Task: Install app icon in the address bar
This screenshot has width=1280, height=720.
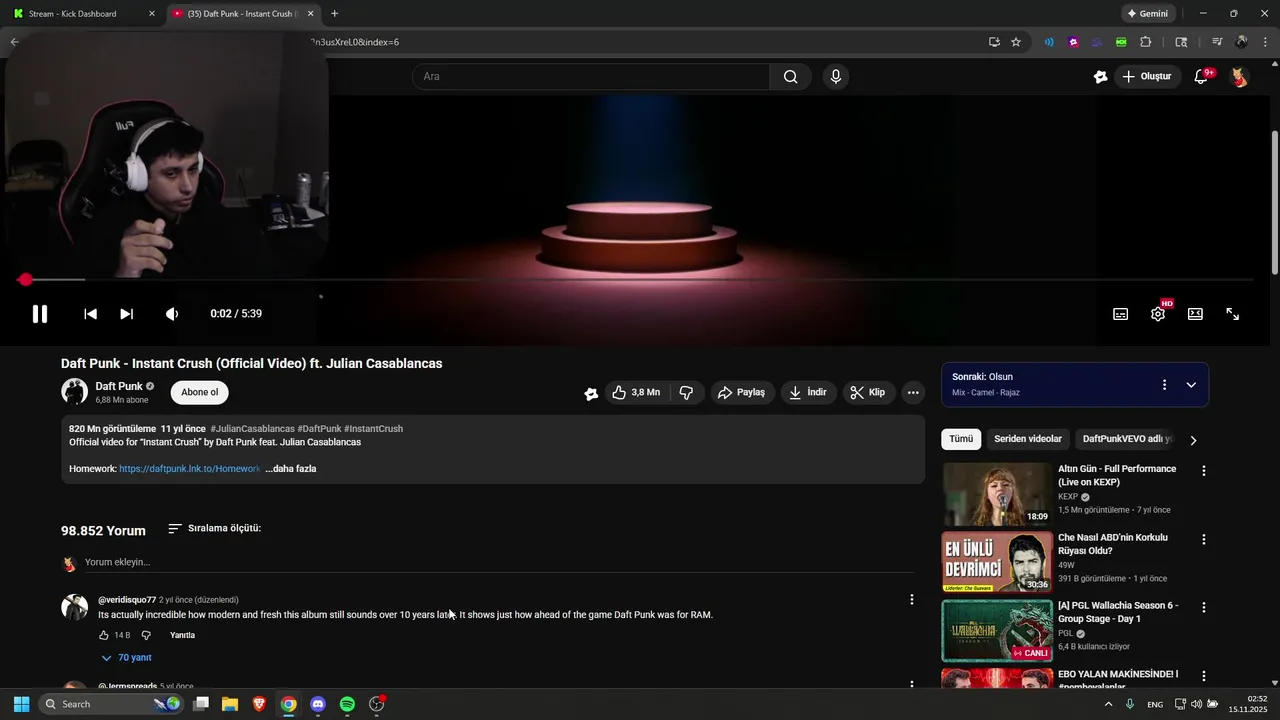Action: click(994, 42)
